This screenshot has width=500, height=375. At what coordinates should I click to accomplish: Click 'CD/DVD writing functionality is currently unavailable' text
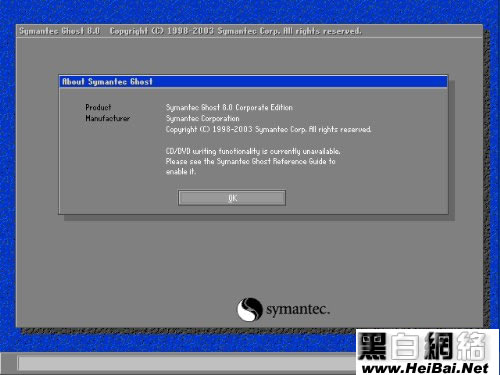tap(253, 151)
